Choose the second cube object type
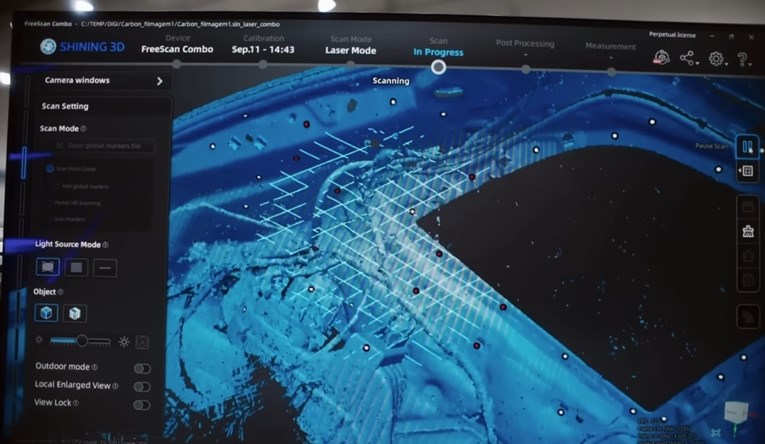The width and height of the screenshot is (765, 444). click(x=76, y=313)
